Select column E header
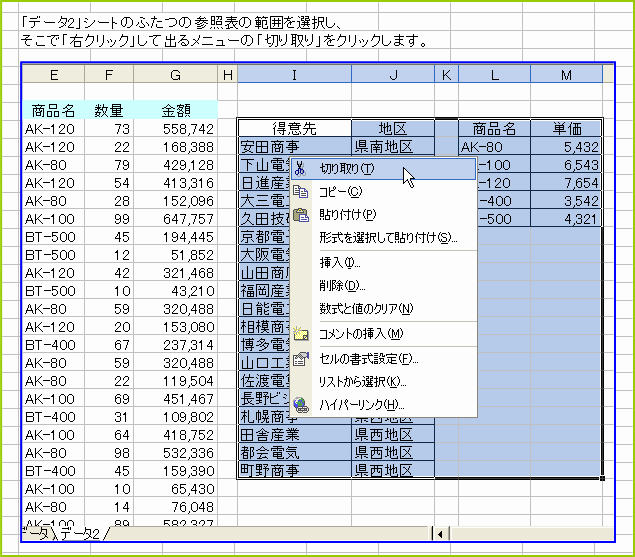The image size is (635, 557). [x=53, y=74]
